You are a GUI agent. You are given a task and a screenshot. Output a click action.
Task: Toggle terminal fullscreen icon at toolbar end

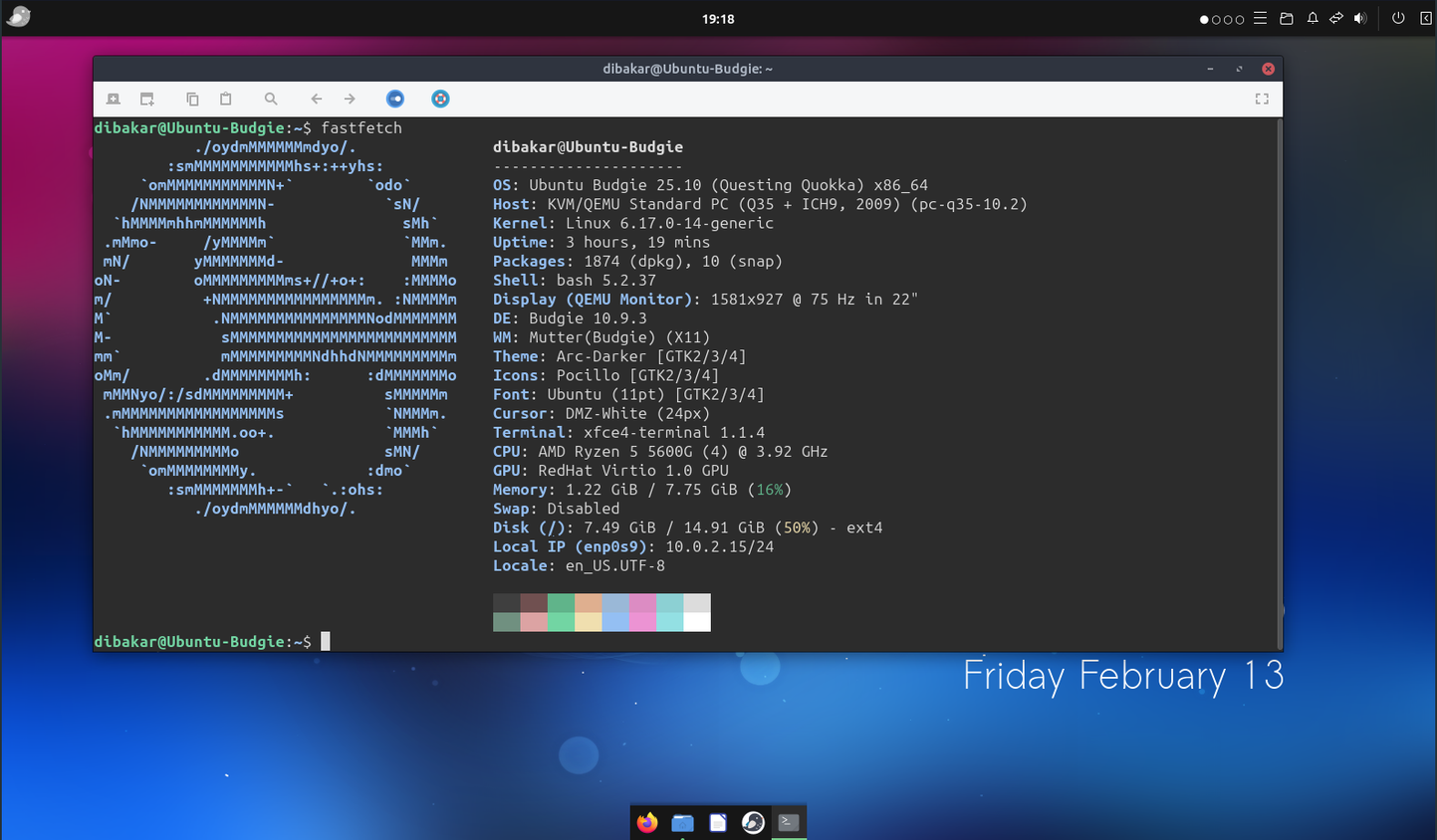(1262, 99)
